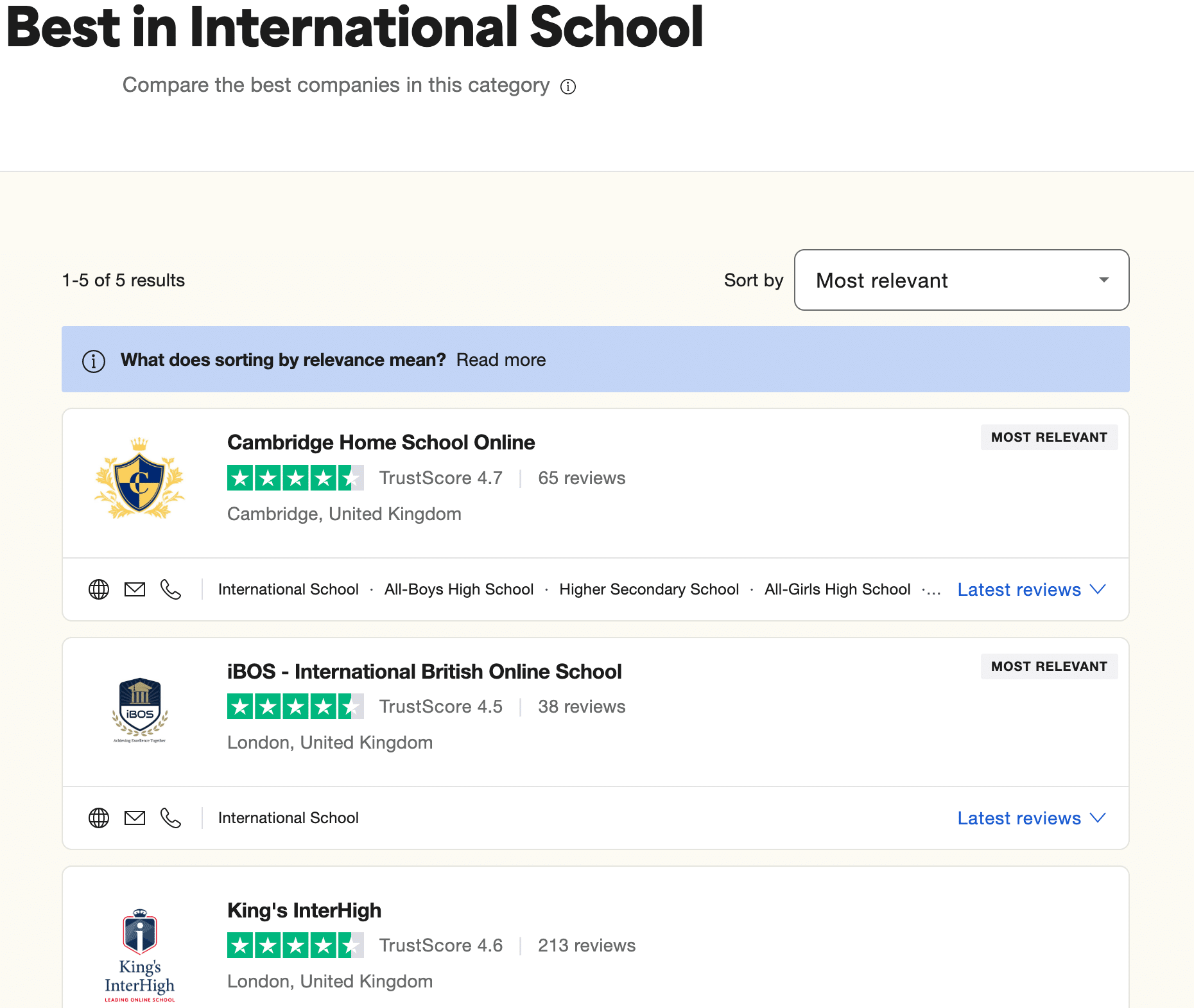
Task: Click '1-5 of 5 results' text
Action: [123, 281]
